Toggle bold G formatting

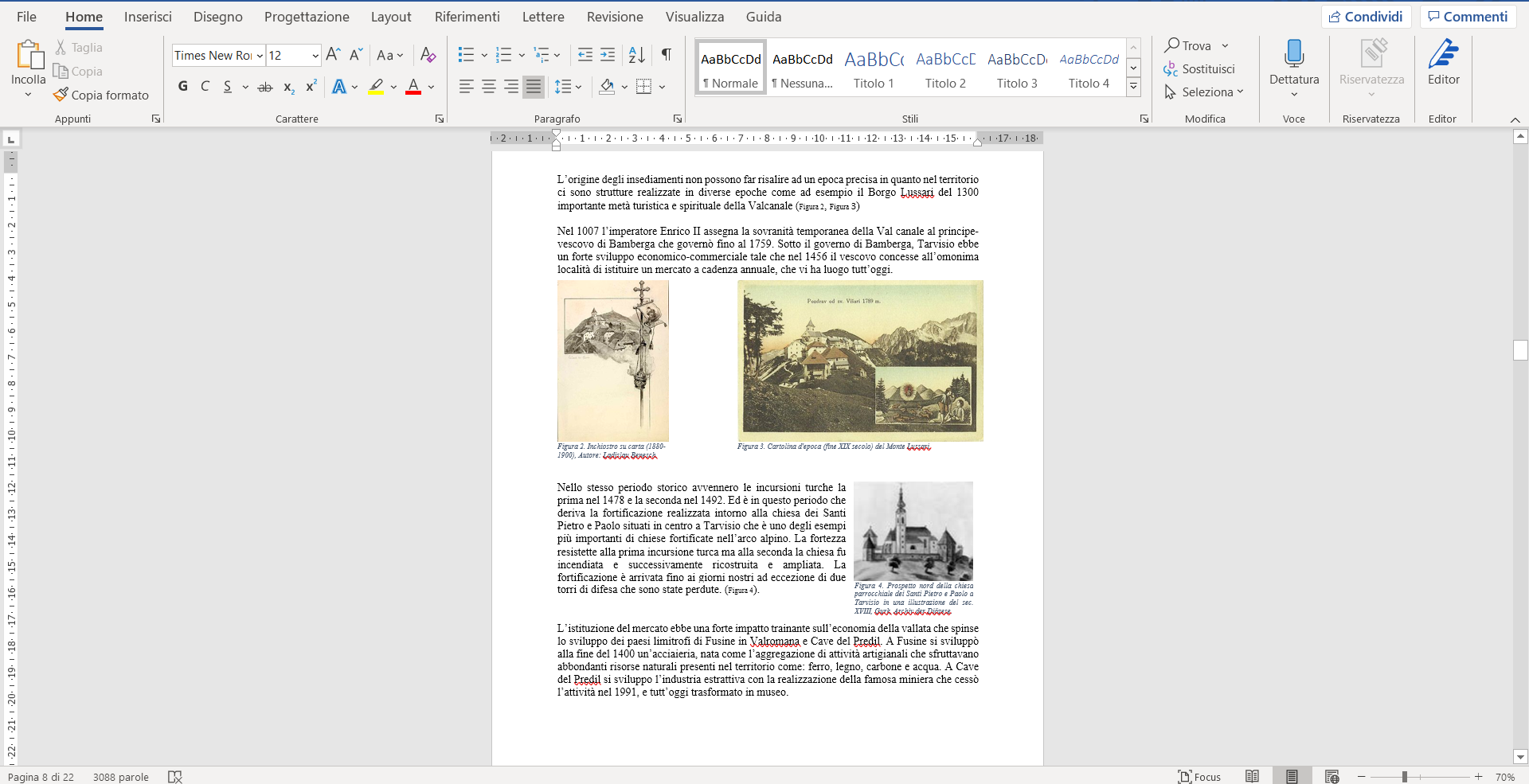pyautogui.click(x=183, y=87)
